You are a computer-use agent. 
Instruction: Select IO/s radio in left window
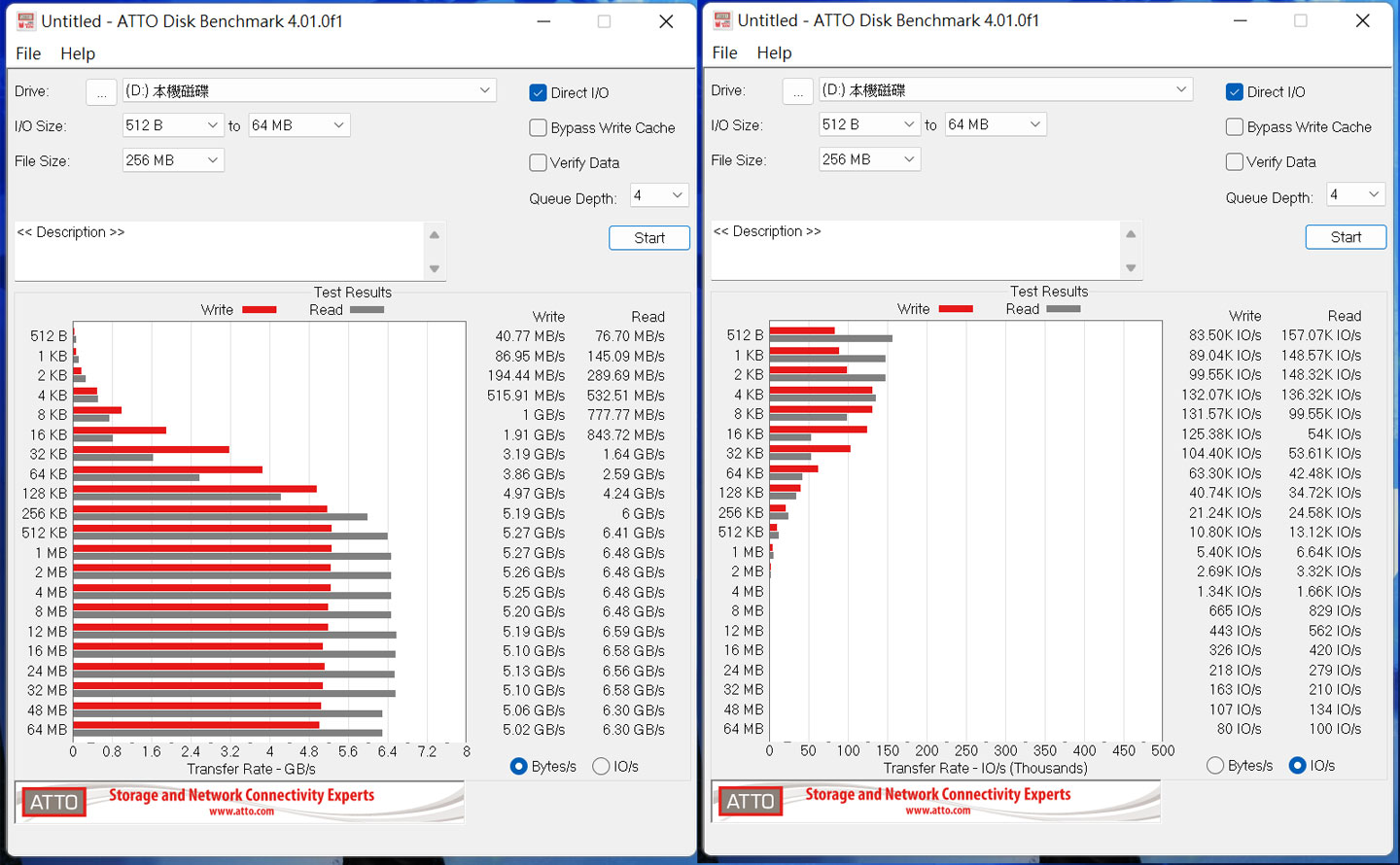[x=601, y=767]
